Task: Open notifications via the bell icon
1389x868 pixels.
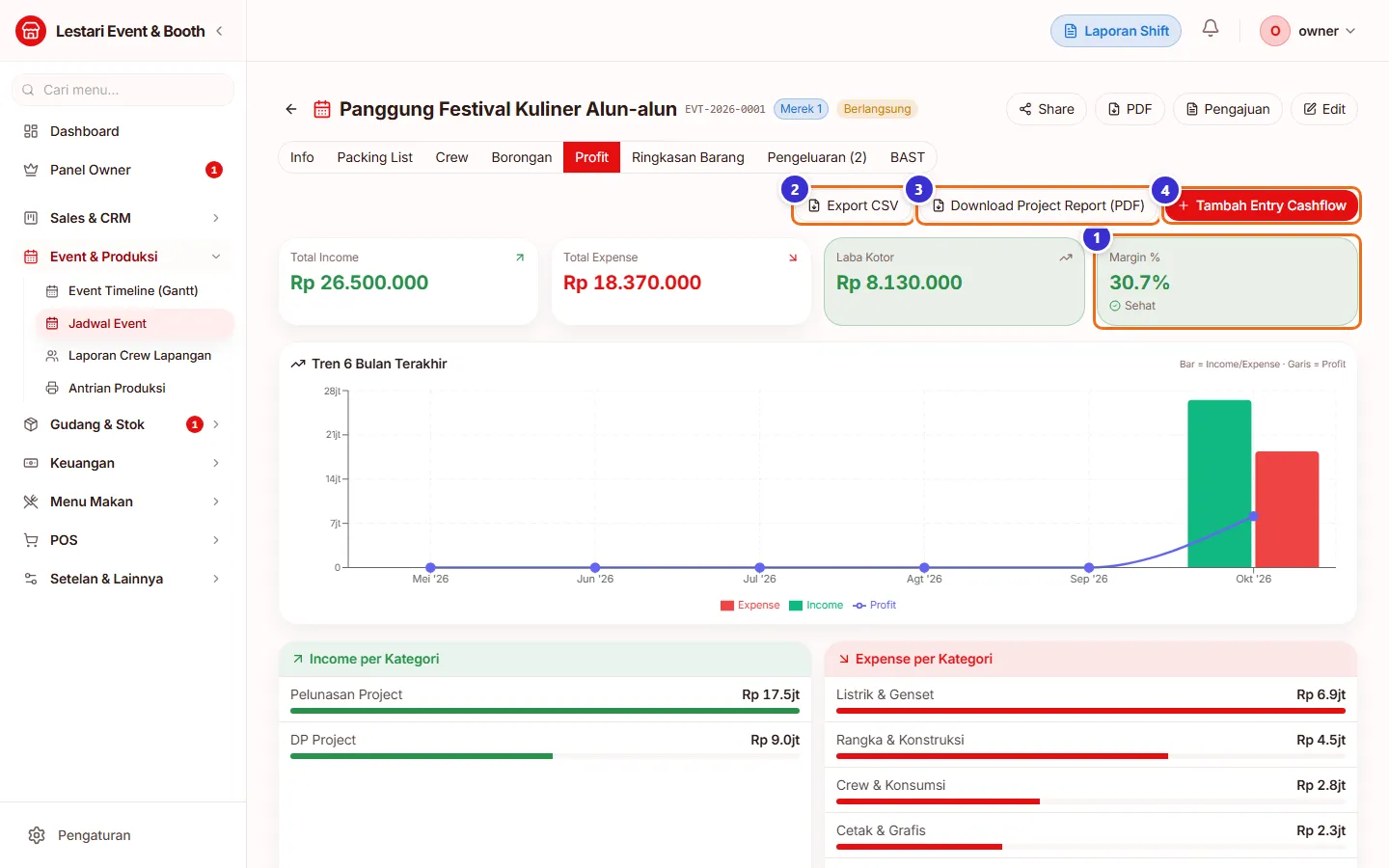Action: [x=1211, y=29]
